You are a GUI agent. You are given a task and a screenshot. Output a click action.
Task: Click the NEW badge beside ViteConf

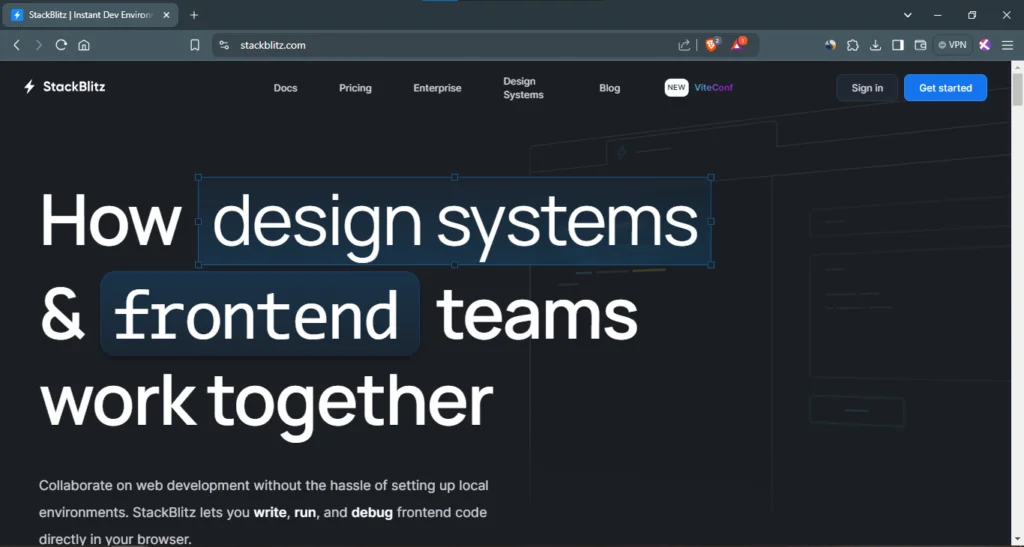coord(677,87)
